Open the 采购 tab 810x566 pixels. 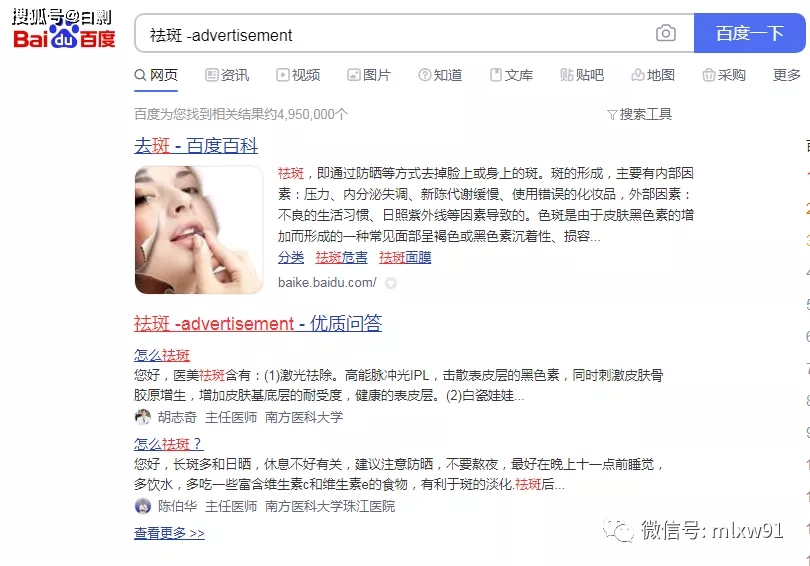click(x=724, y=75)
